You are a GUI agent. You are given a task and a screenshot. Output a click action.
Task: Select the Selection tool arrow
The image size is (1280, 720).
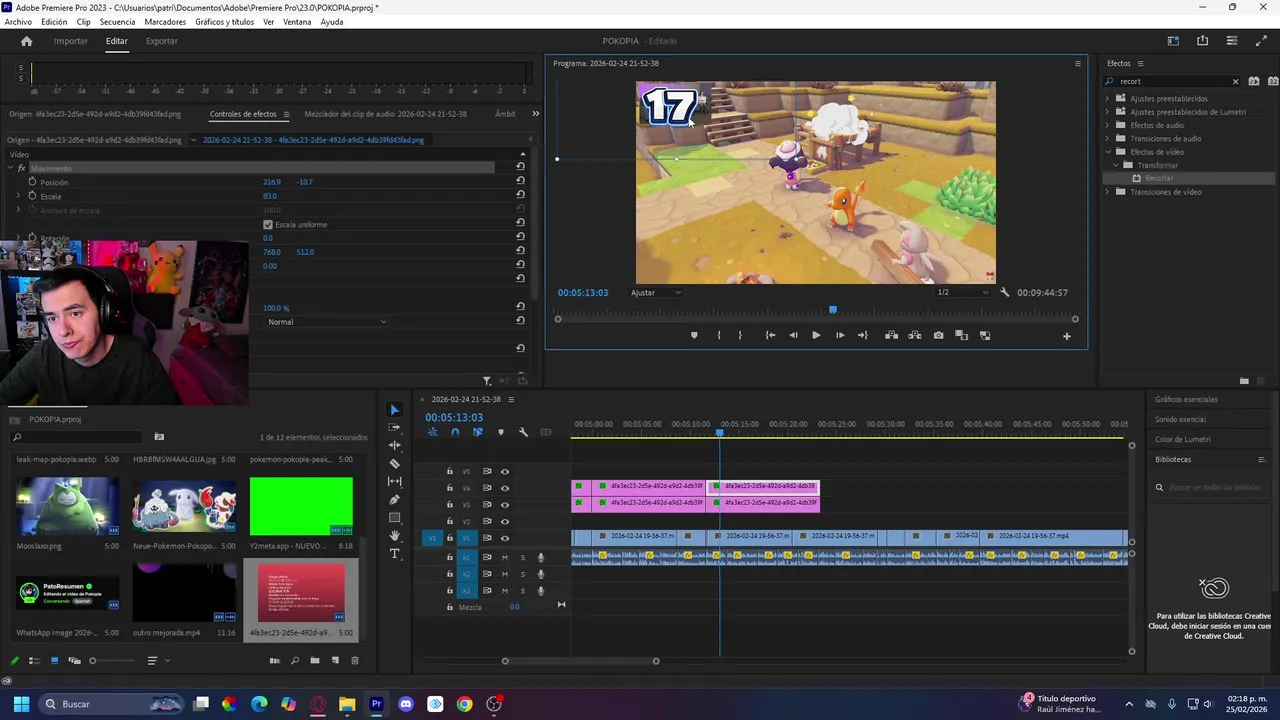click(x=394, y=410)
